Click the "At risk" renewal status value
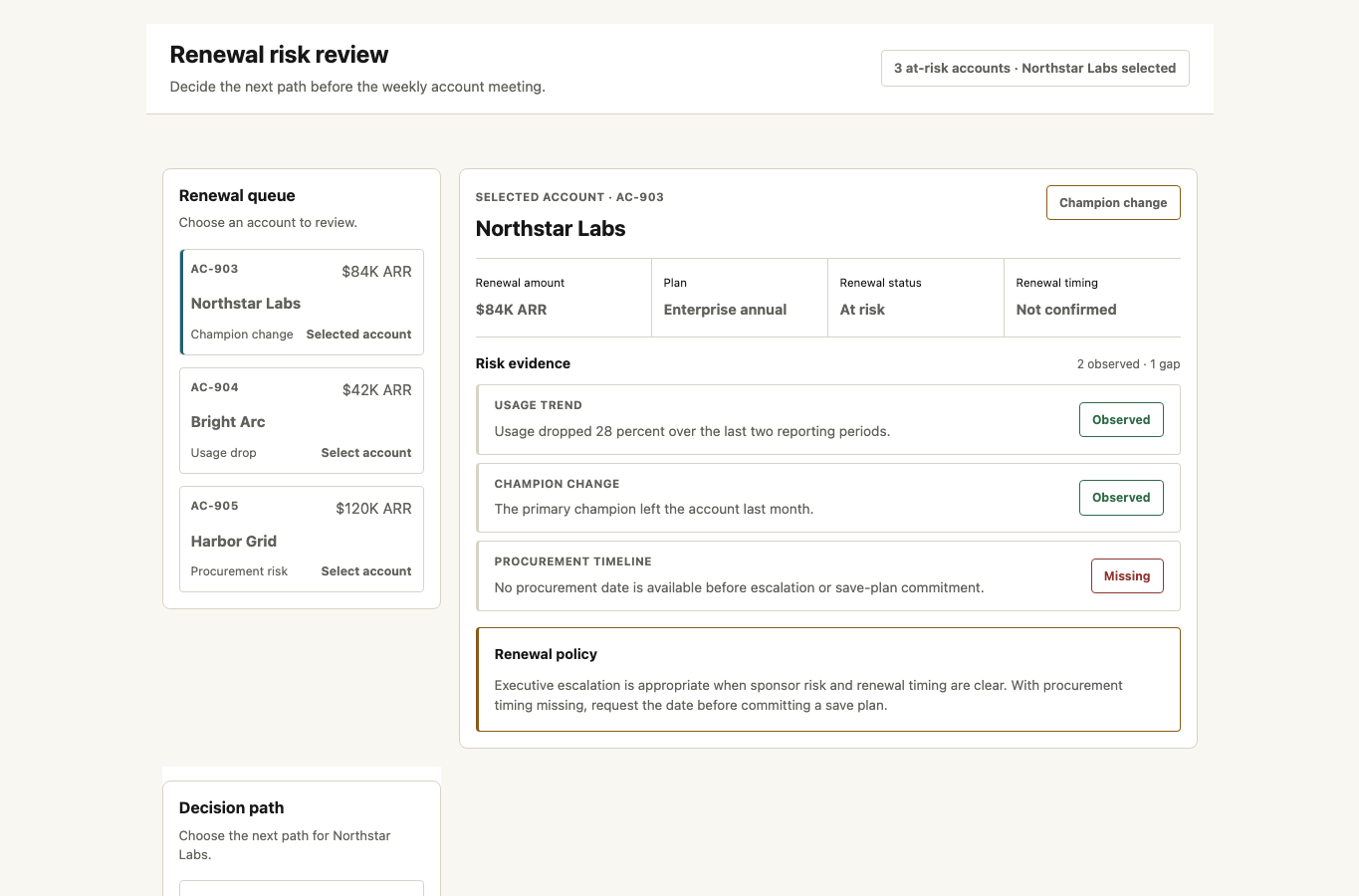 [x=862, y=310]
